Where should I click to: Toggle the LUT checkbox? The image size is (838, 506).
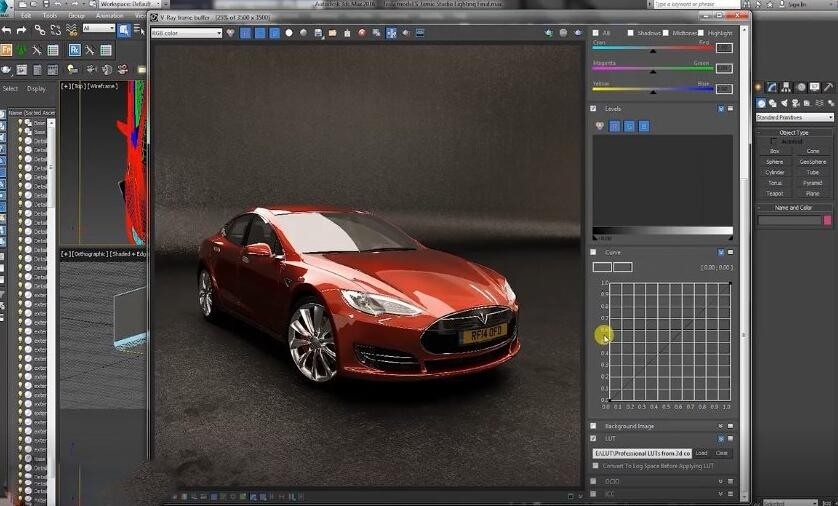coord(593,439)
